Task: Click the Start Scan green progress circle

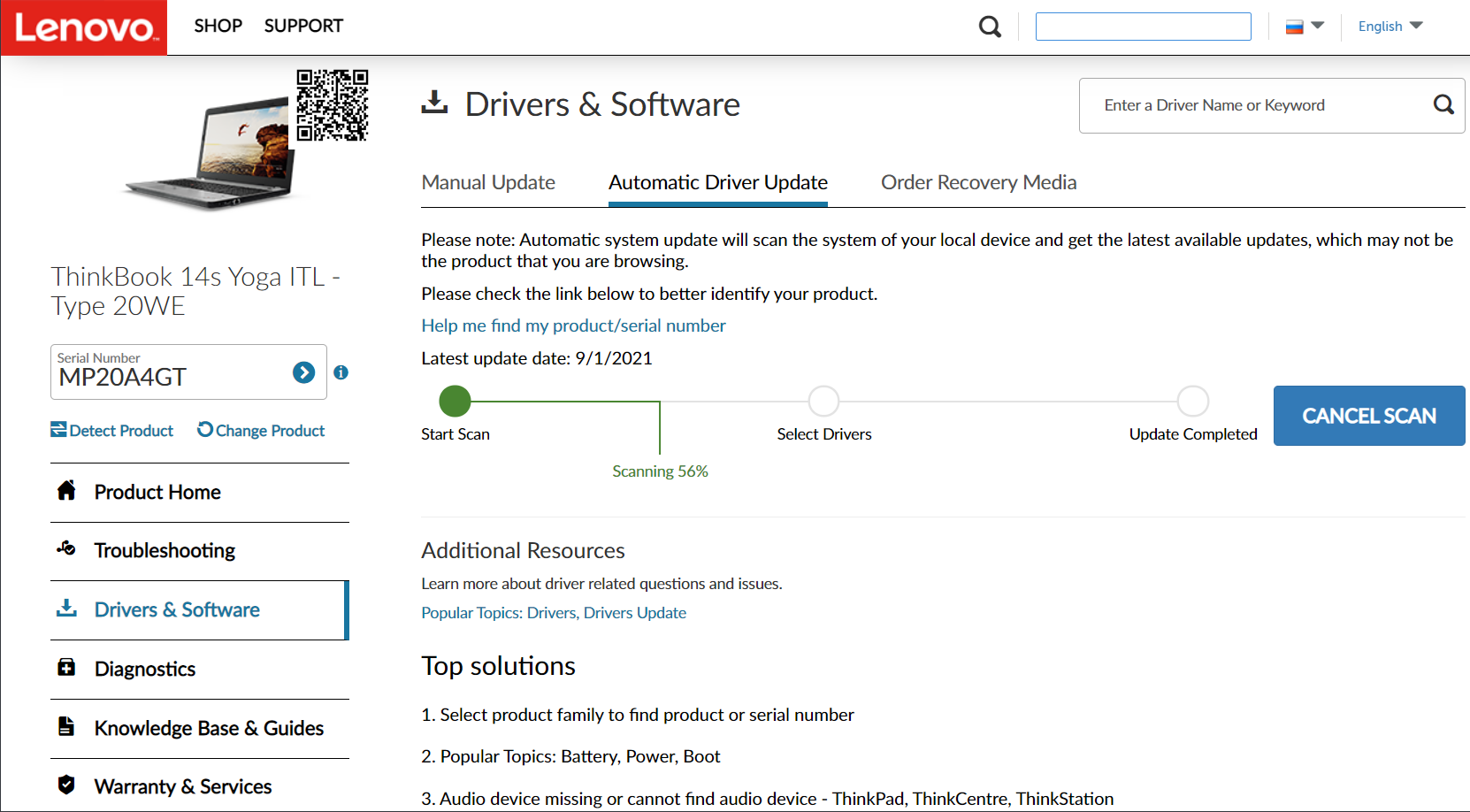Action: (x=455, y=401)
